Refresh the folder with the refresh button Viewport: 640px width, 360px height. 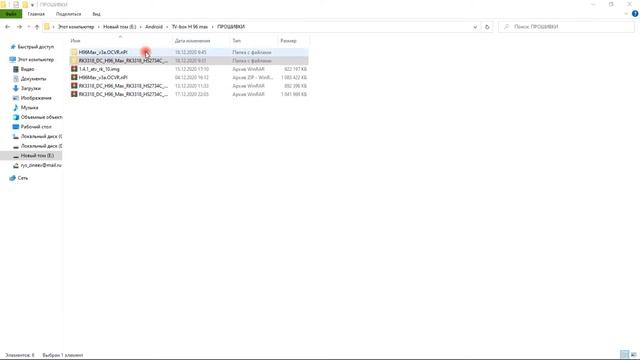[x=487, y=27]
